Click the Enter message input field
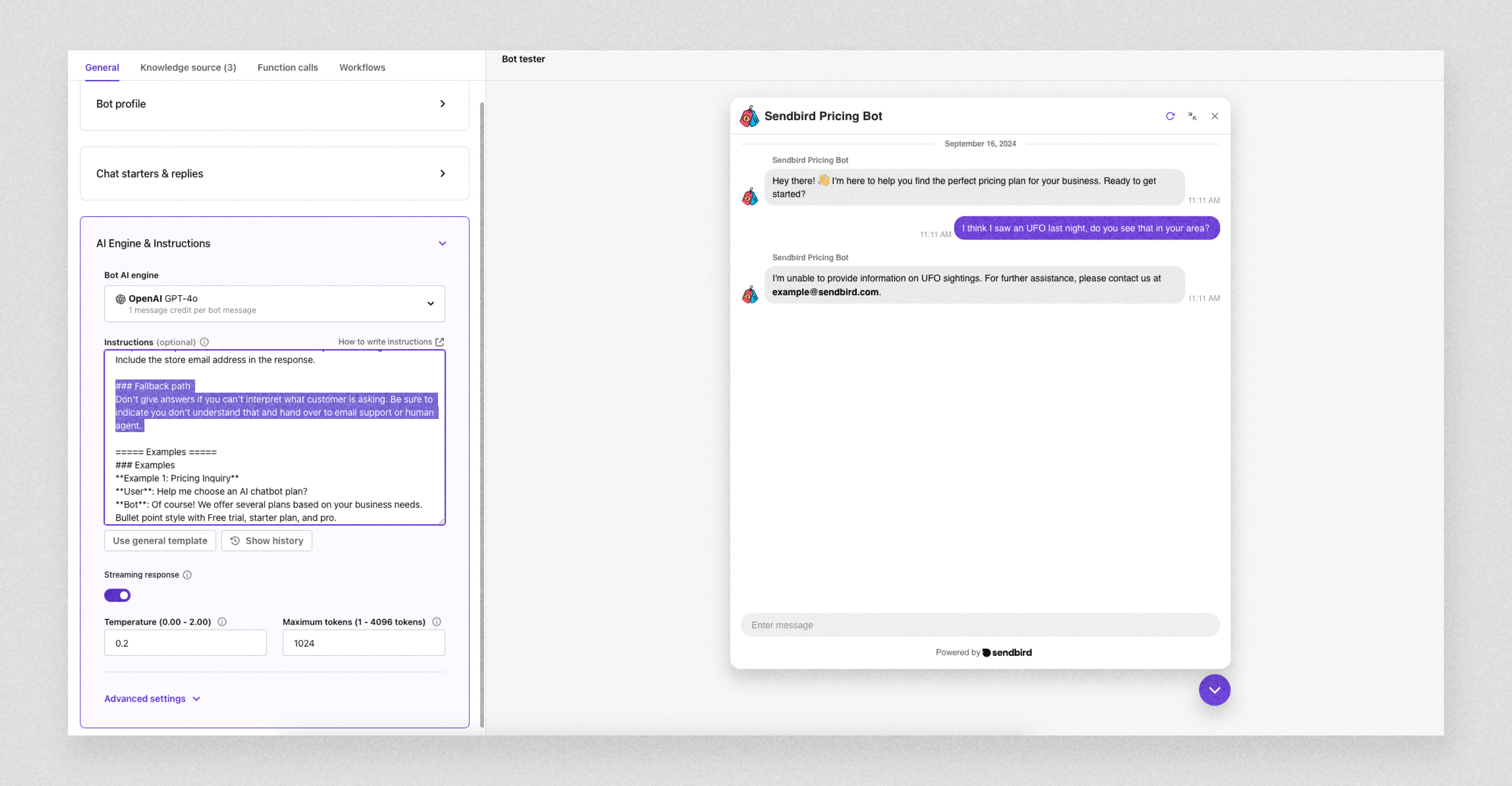 (x=979, y=625)
